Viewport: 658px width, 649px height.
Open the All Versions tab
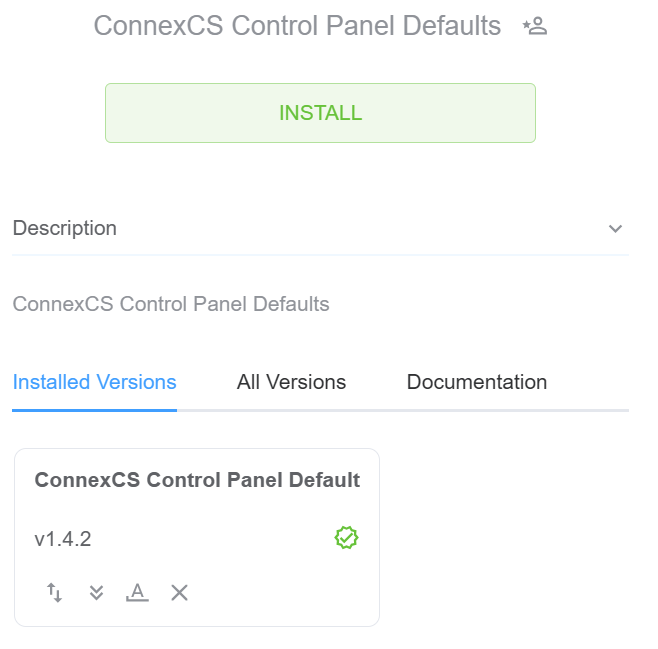click(291, 382)
